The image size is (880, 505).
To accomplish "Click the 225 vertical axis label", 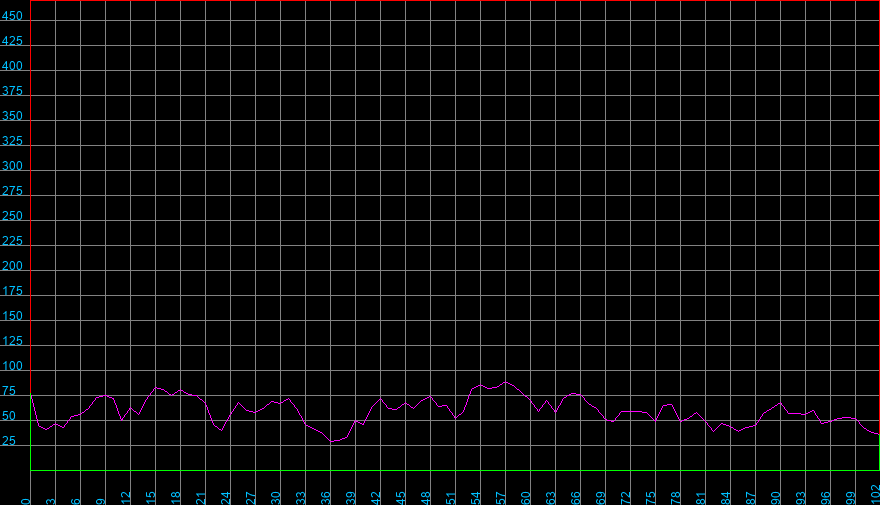I will (x=12, y=241).
